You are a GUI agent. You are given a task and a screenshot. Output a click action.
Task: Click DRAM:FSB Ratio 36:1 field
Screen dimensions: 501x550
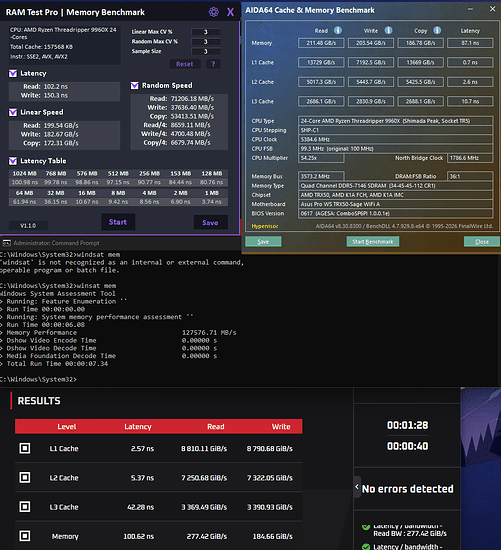point(470,176)
